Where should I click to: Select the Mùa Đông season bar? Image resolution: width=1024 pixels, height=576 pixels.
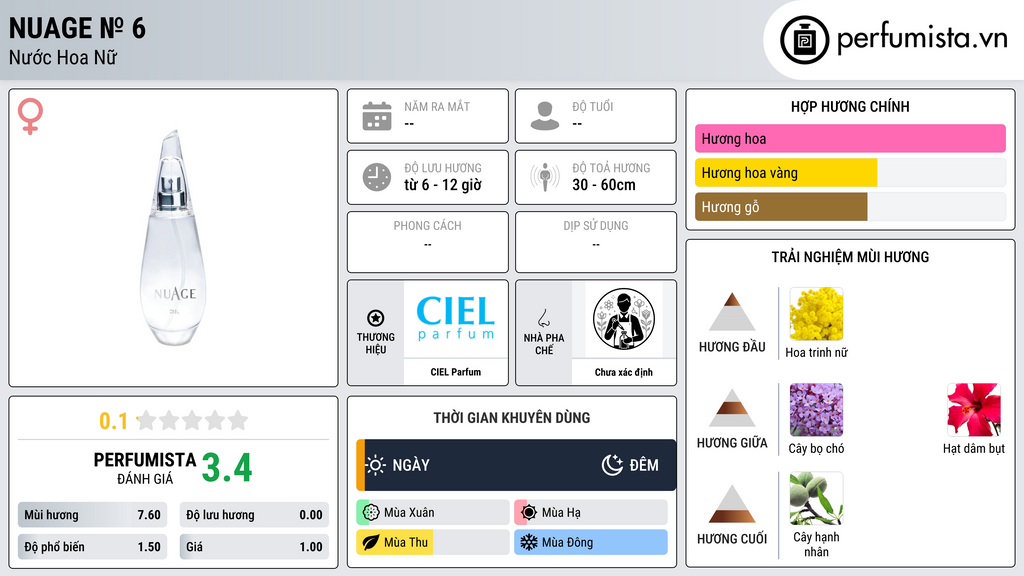point(590,542)
